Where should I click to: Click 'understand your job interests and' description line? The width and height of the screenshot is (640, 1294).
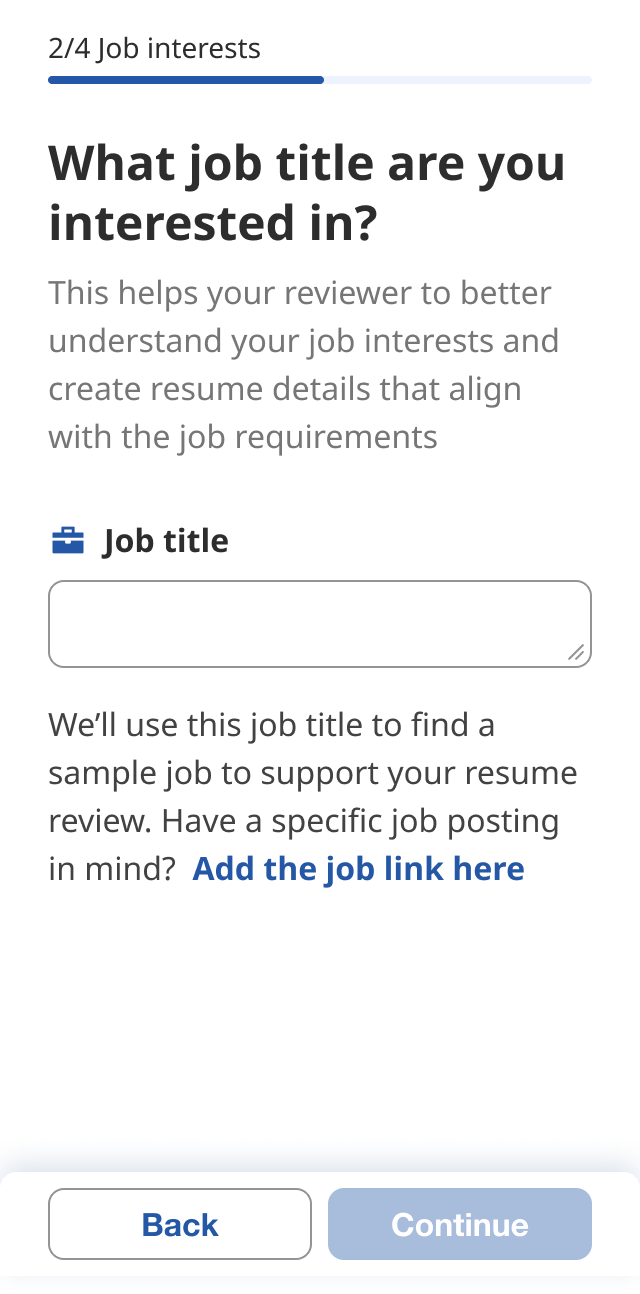[x=303, y=341]
